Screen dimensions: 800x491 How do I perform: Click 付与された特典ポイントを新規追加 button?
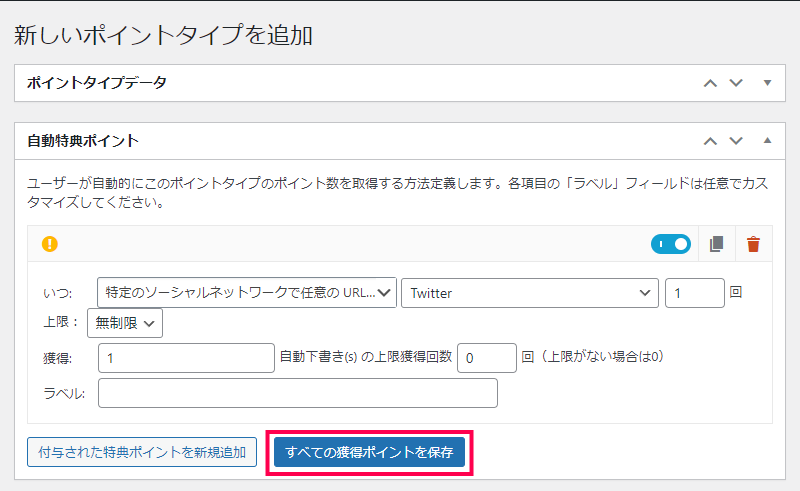tap(142, 452)
